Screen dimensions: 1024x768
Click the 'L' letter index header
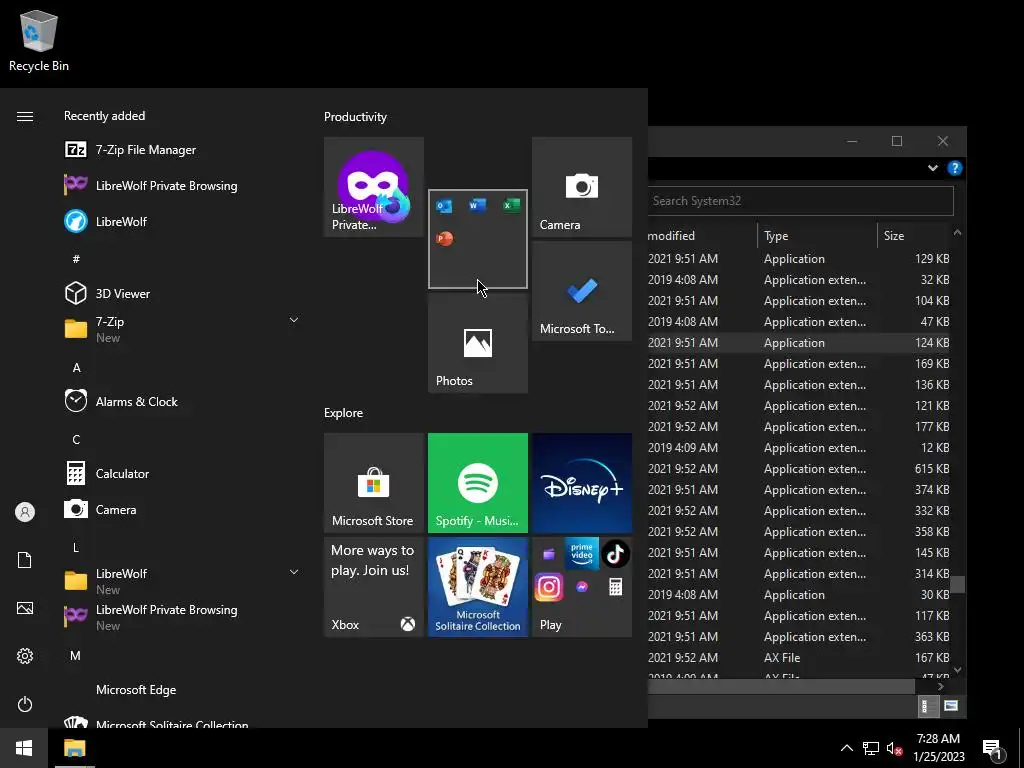coord(76,547)
